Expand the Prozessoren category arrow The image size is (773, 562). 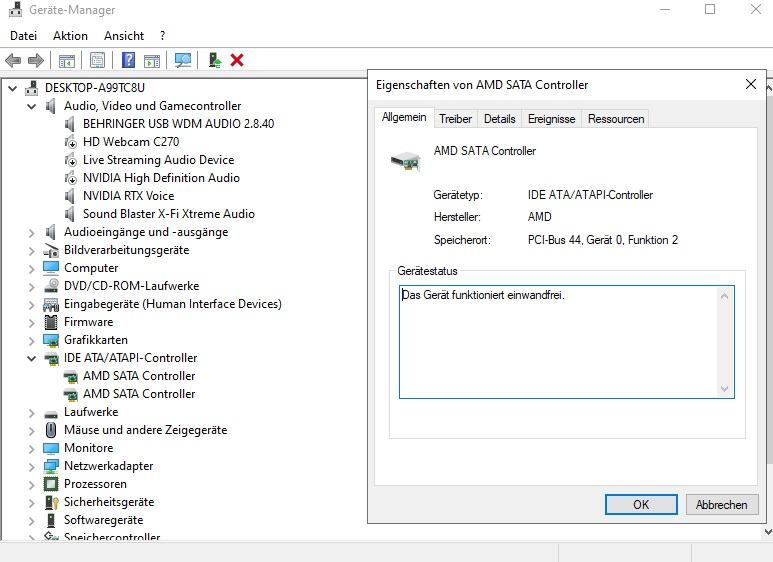tap(32, 485)
